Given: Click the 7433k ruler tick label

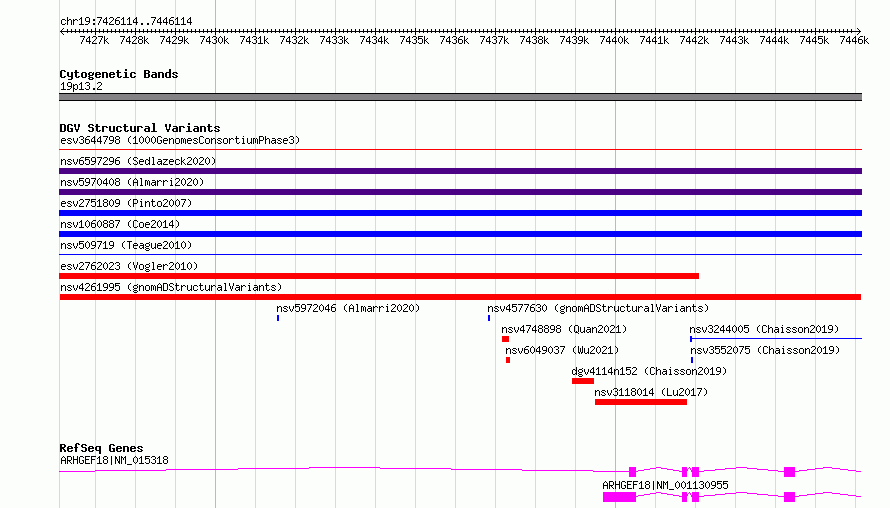Looking at the screenshot, I should click(x=334, y=40).
